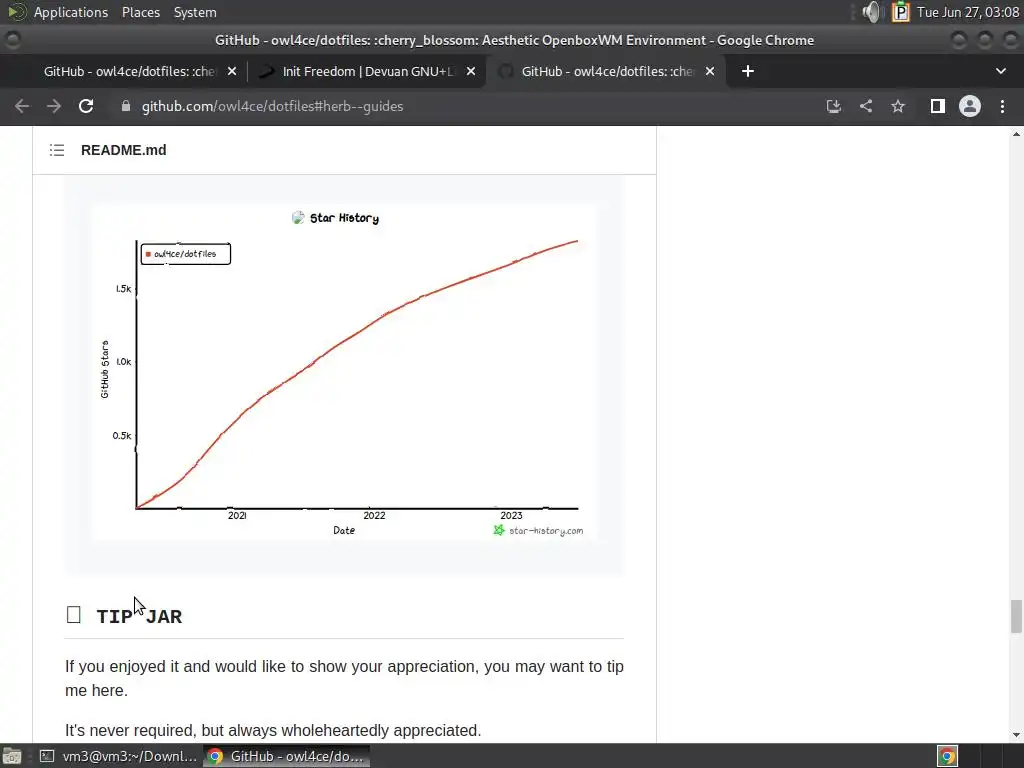Open the Applications menu
The image size is (1024, 768).
(71, 12)
